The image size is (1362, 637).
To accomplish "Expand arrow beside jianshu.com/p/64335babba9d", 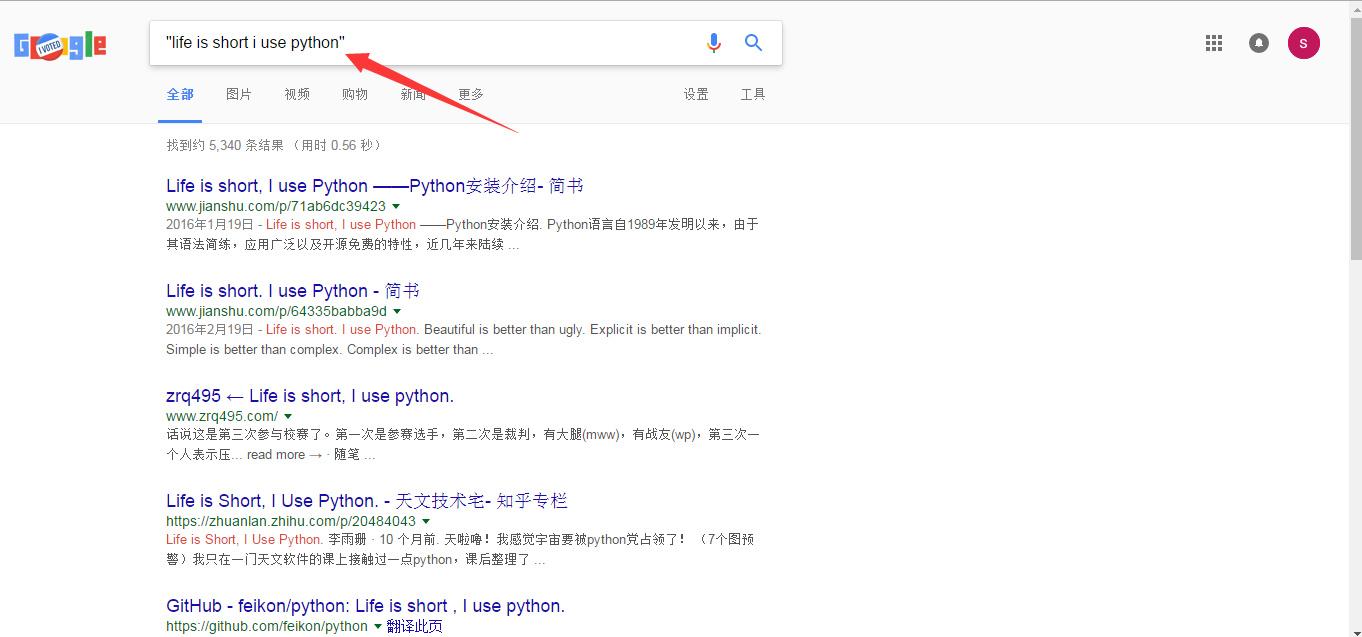I will coord(397,311).
